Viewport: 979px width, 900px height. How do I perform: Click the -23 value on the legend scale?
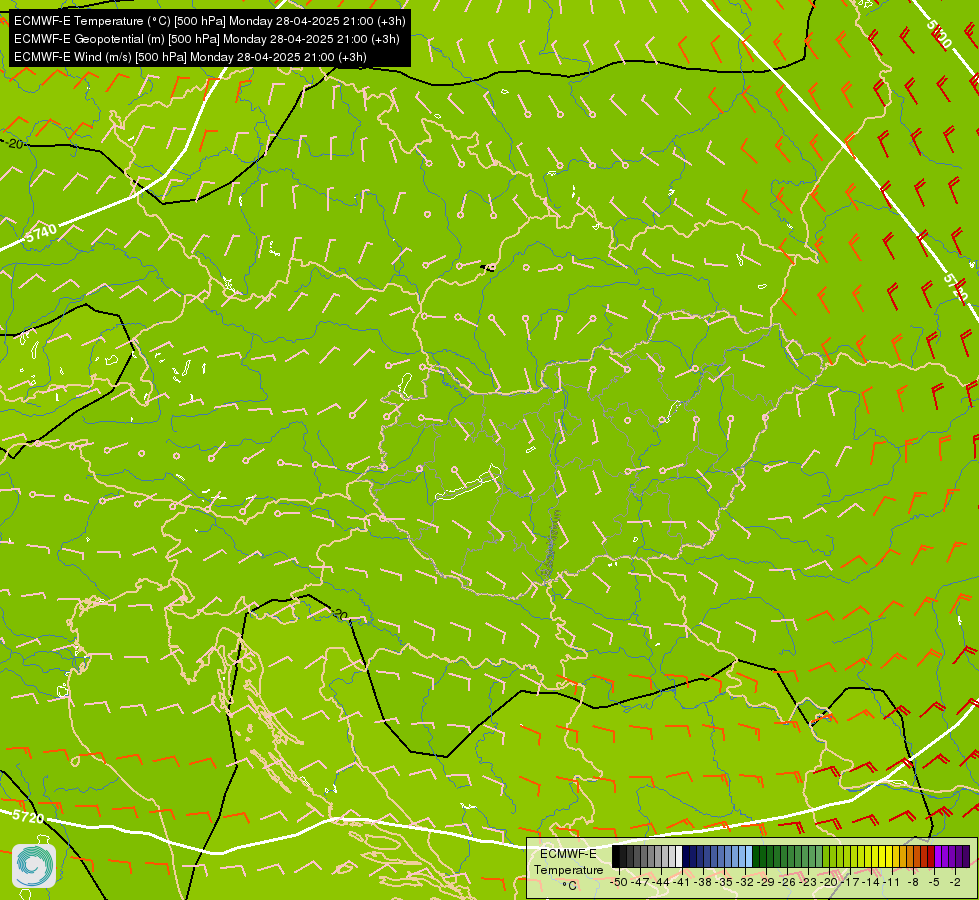808,882
